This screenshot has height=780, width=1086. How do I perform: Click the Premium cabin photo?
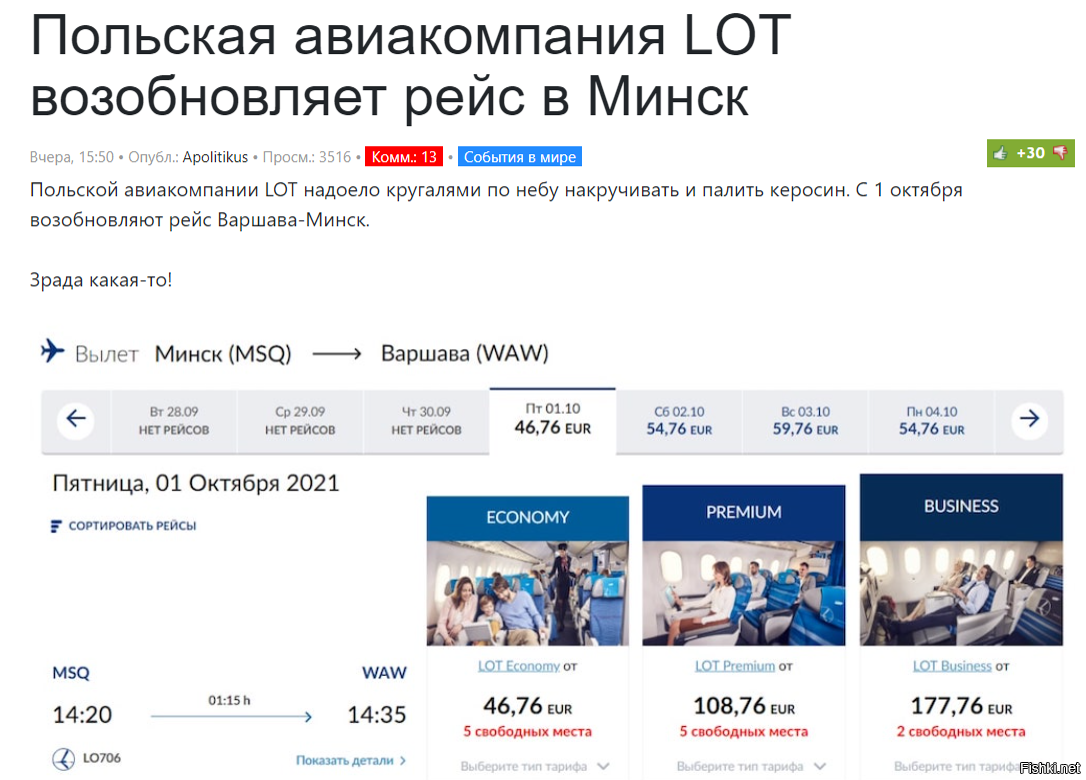point(744,593)
